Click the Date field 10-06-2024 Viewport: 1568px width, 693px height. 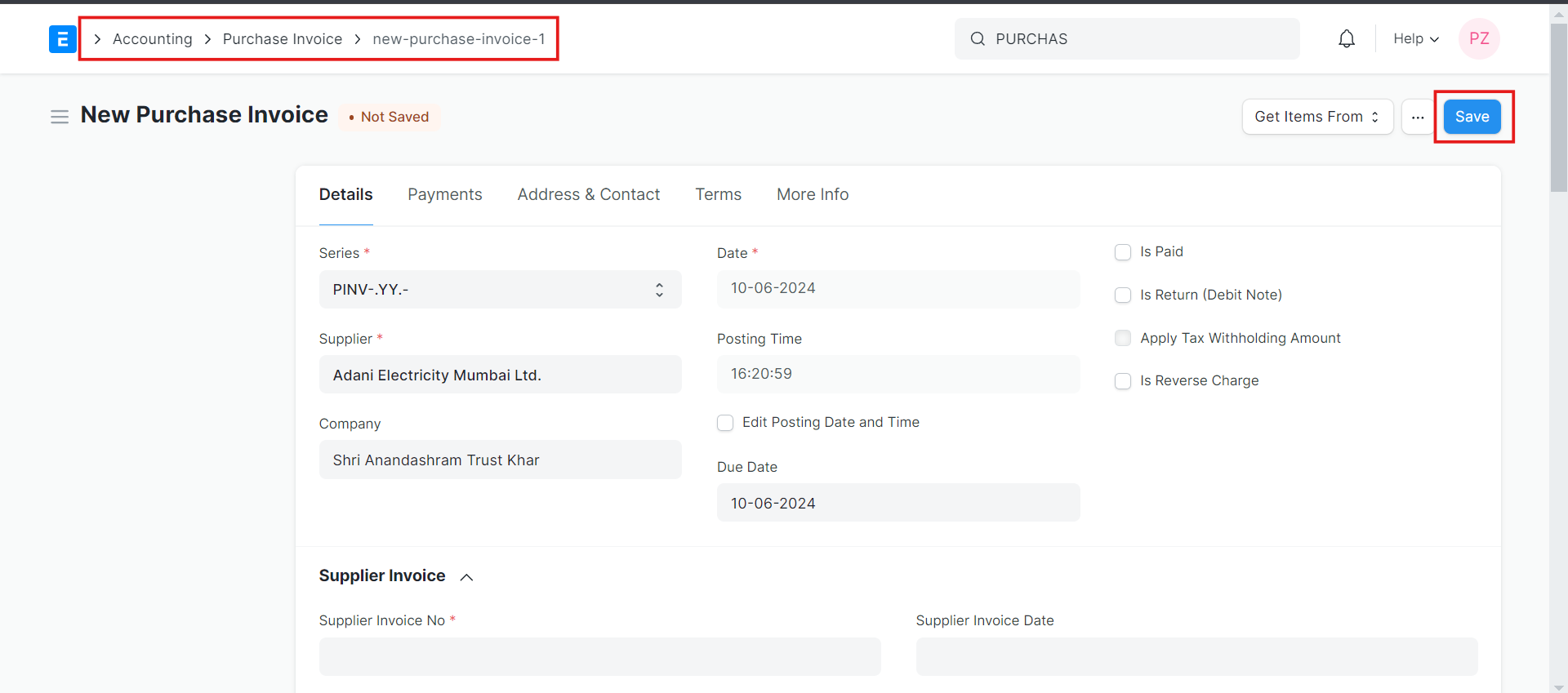898,288
